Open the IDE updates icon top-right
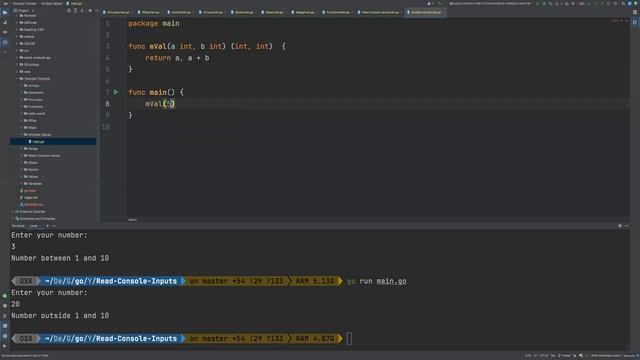The width and height of the screenshot is (640, 360). pyautogui.click(x=630, y=3)
